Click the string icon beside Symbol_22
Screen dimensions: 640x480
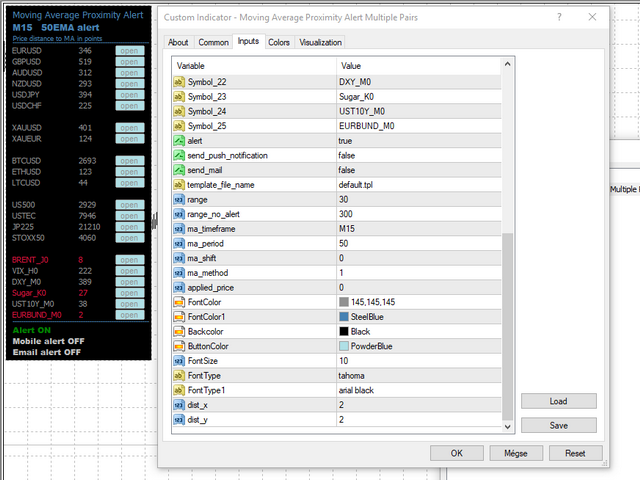(179, 82)
